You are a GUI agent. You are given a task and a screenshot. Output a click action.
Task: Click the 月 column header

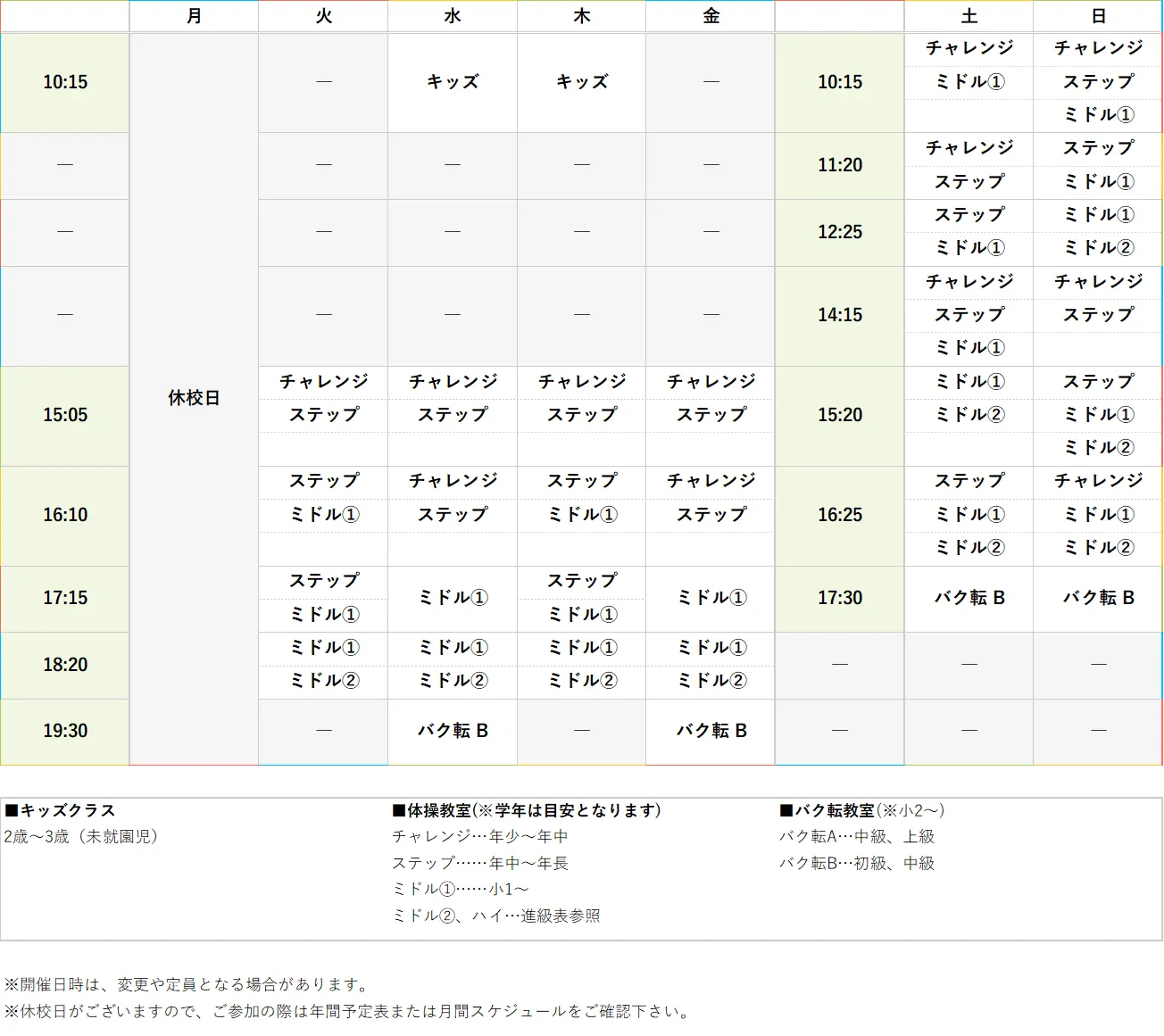pos(194,16)
